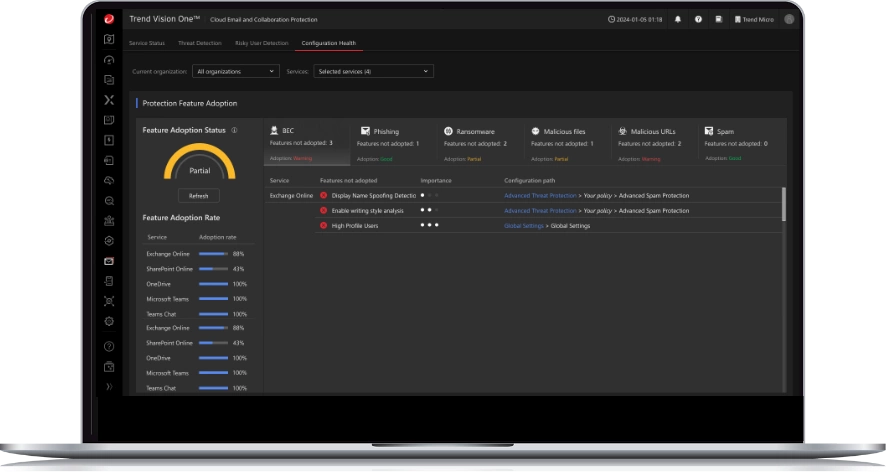Screen dimensions: 886x472
Task: Open the scan frame icon in sidebar
Action: point(109,301)
